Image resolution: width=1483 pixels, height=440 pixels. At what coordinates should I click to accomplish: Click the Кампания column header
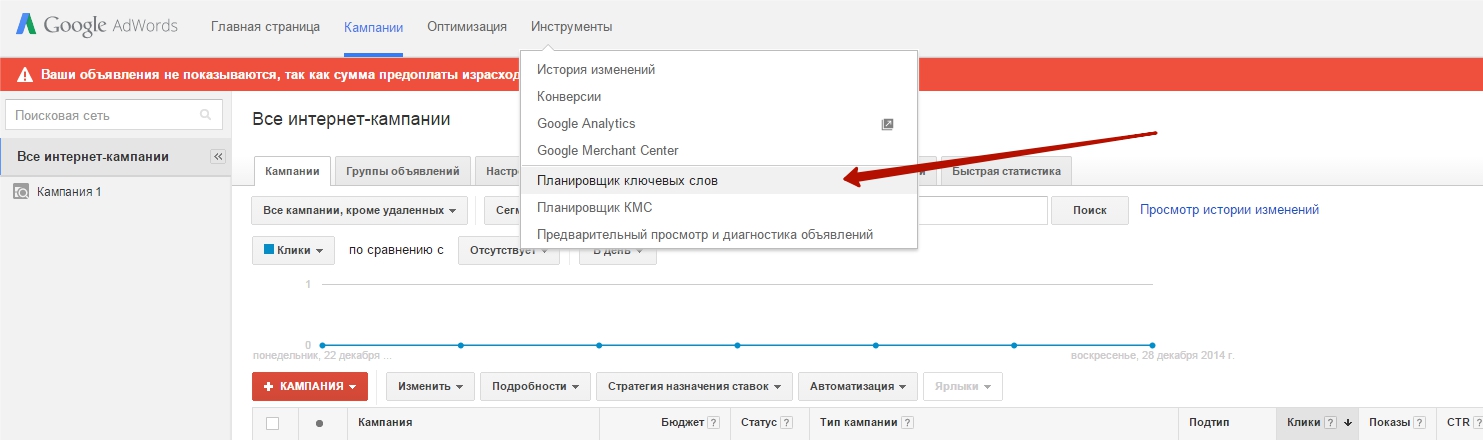tap(385, 423)
